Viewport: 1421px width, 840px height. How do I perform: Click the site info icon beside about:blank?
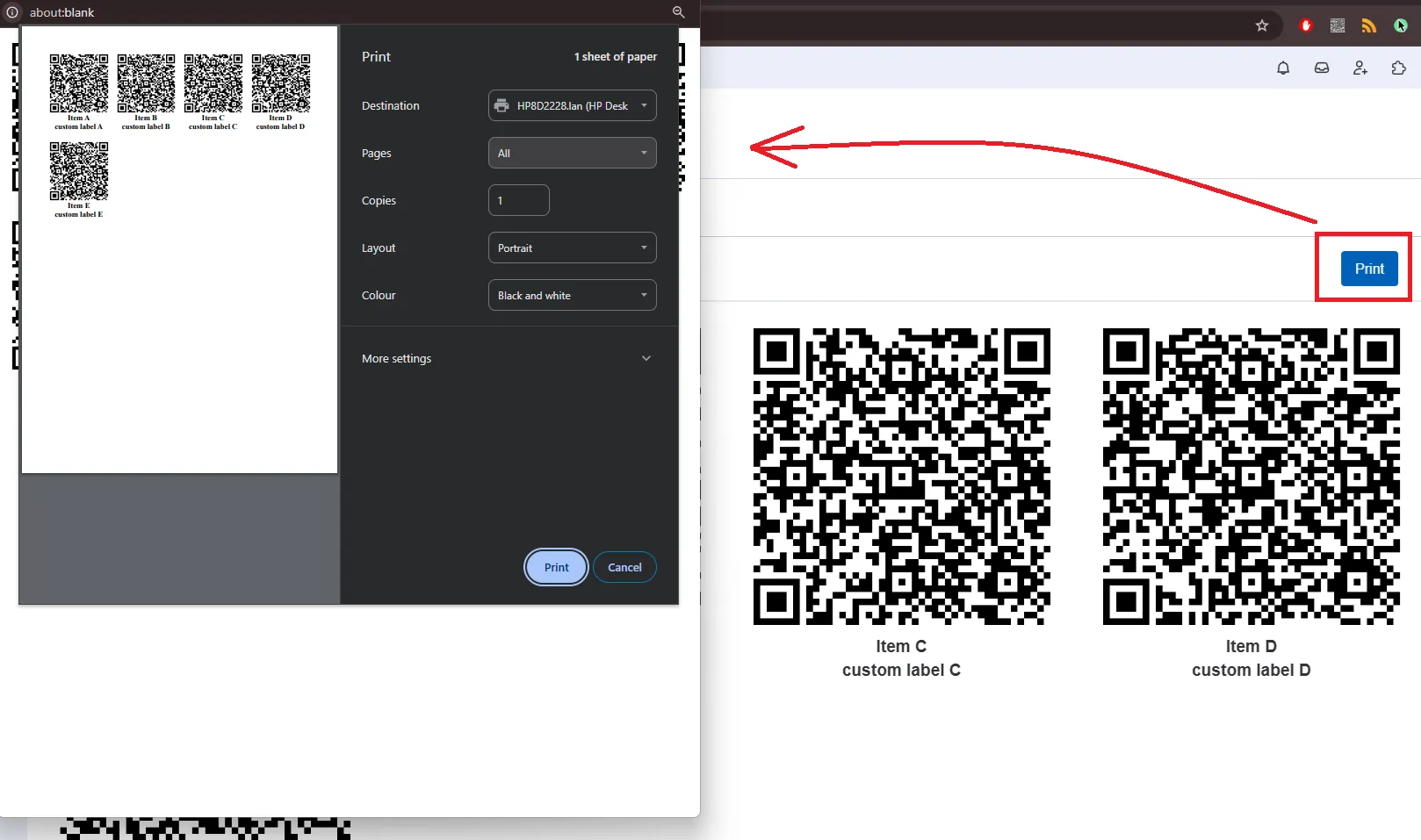[x=11, y=11]
